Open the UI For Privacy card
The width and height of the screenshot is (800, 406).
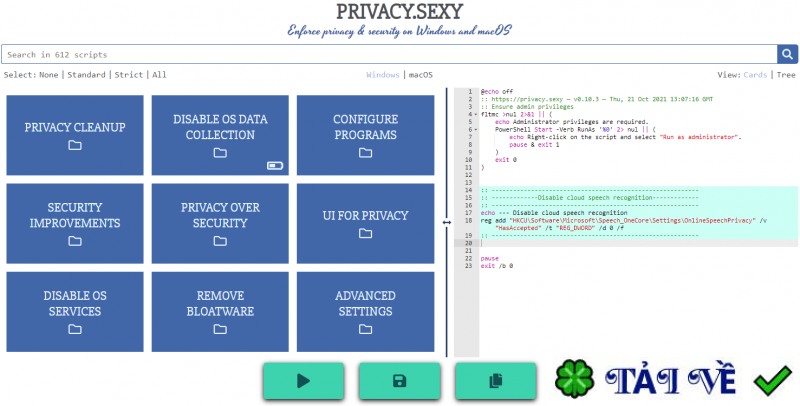point(365,223)
